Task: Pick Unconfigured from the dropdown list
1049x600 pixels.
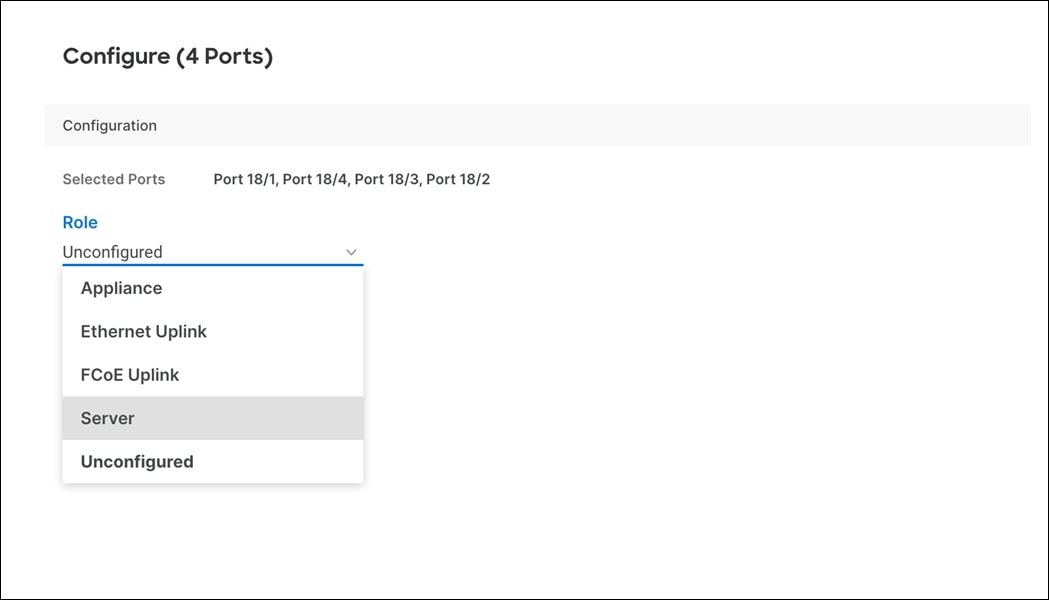Action: pos(137,461)
